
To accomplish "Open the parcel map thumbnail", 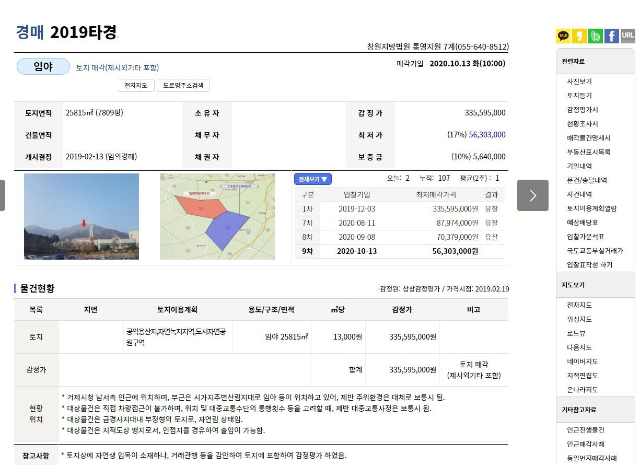I will [217, 216].
